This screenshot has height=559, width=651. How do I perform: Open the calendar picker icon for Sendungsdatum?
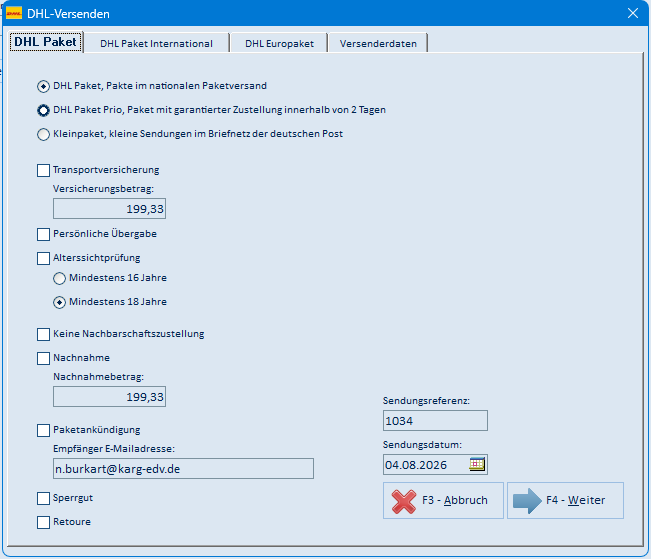(x=477, y=464)
